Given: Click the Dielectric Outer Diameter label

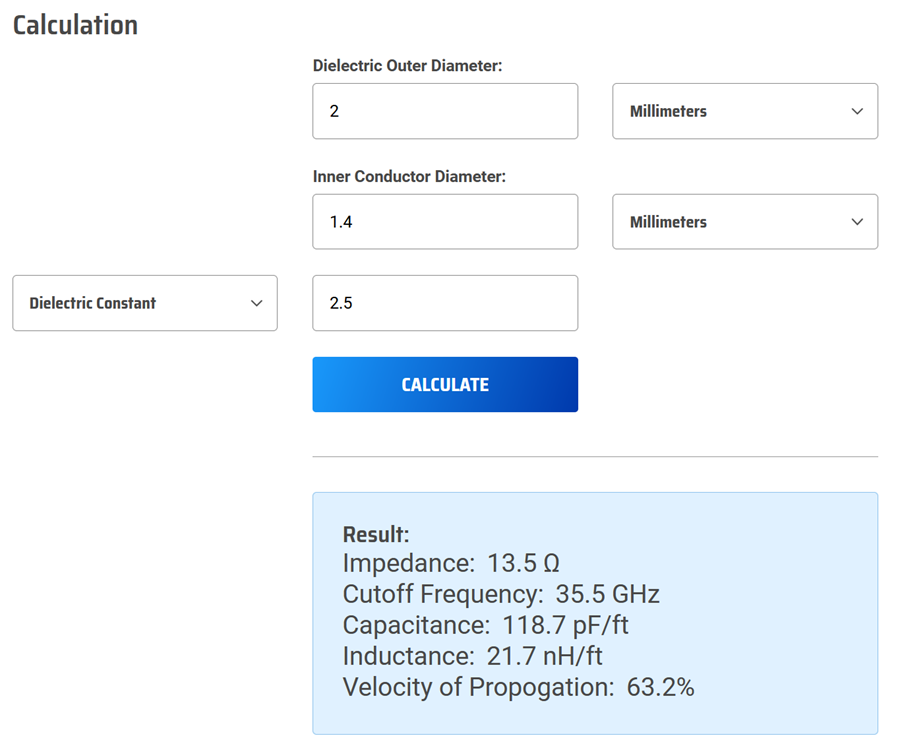Looking at the screenshot, I should click(x=408, y=65).
